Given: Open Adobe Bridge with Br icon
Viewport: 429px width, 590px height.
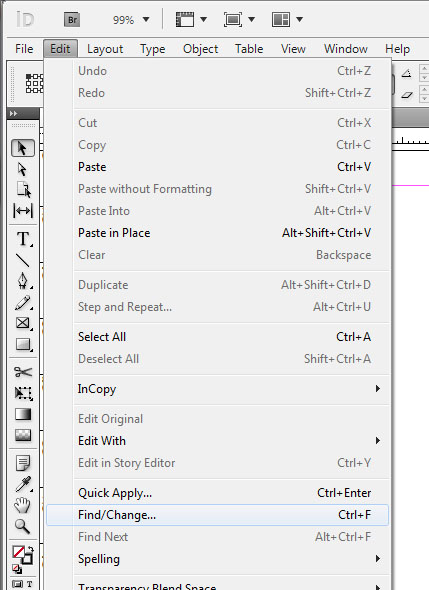Looking at the screenshot, I should pyautogui.click(x=72, y=20).
